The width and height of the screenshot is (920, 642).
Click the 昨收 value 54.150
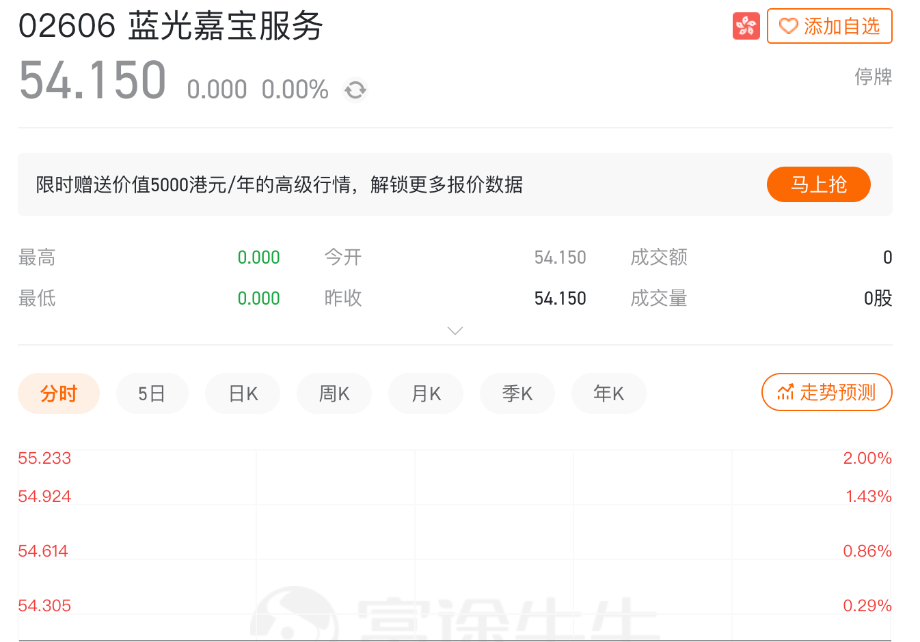560,298
